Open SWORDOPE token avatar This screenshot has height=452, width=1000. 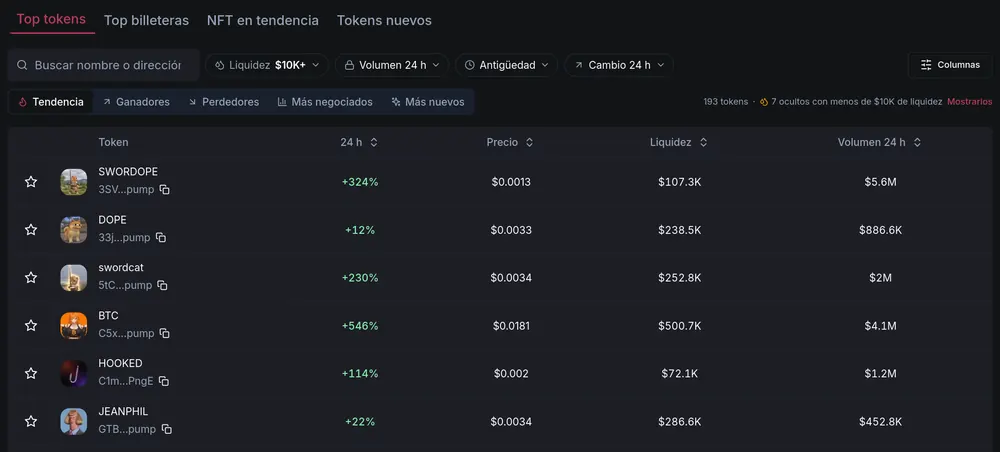(x=74, y=182)
